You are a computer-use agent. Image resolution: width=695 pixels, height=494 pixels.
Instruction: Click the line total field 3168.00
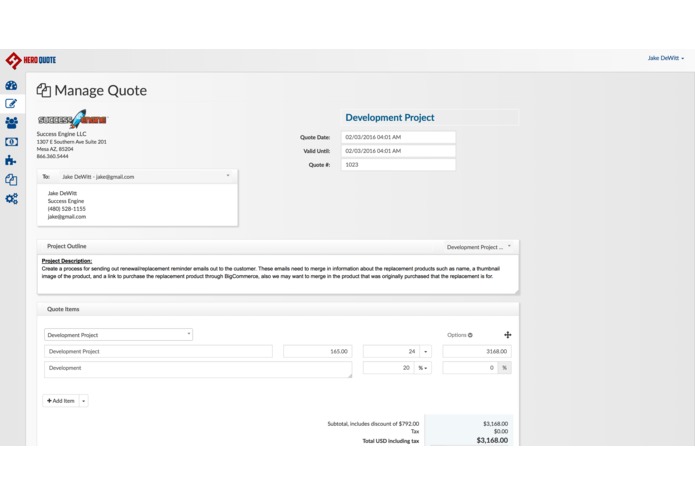(x=477, y=351)
